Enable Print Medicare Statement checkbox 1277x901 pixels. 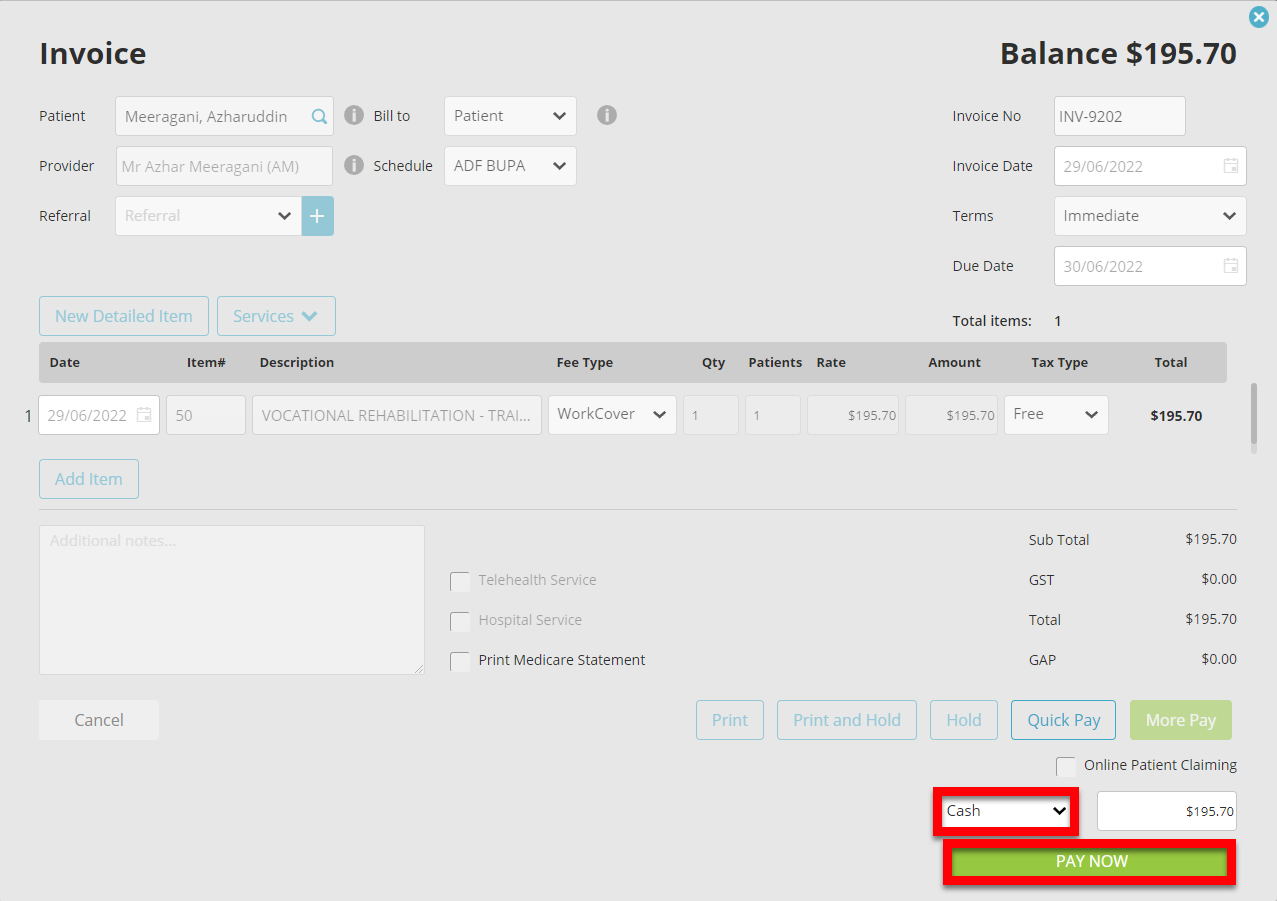460,661
